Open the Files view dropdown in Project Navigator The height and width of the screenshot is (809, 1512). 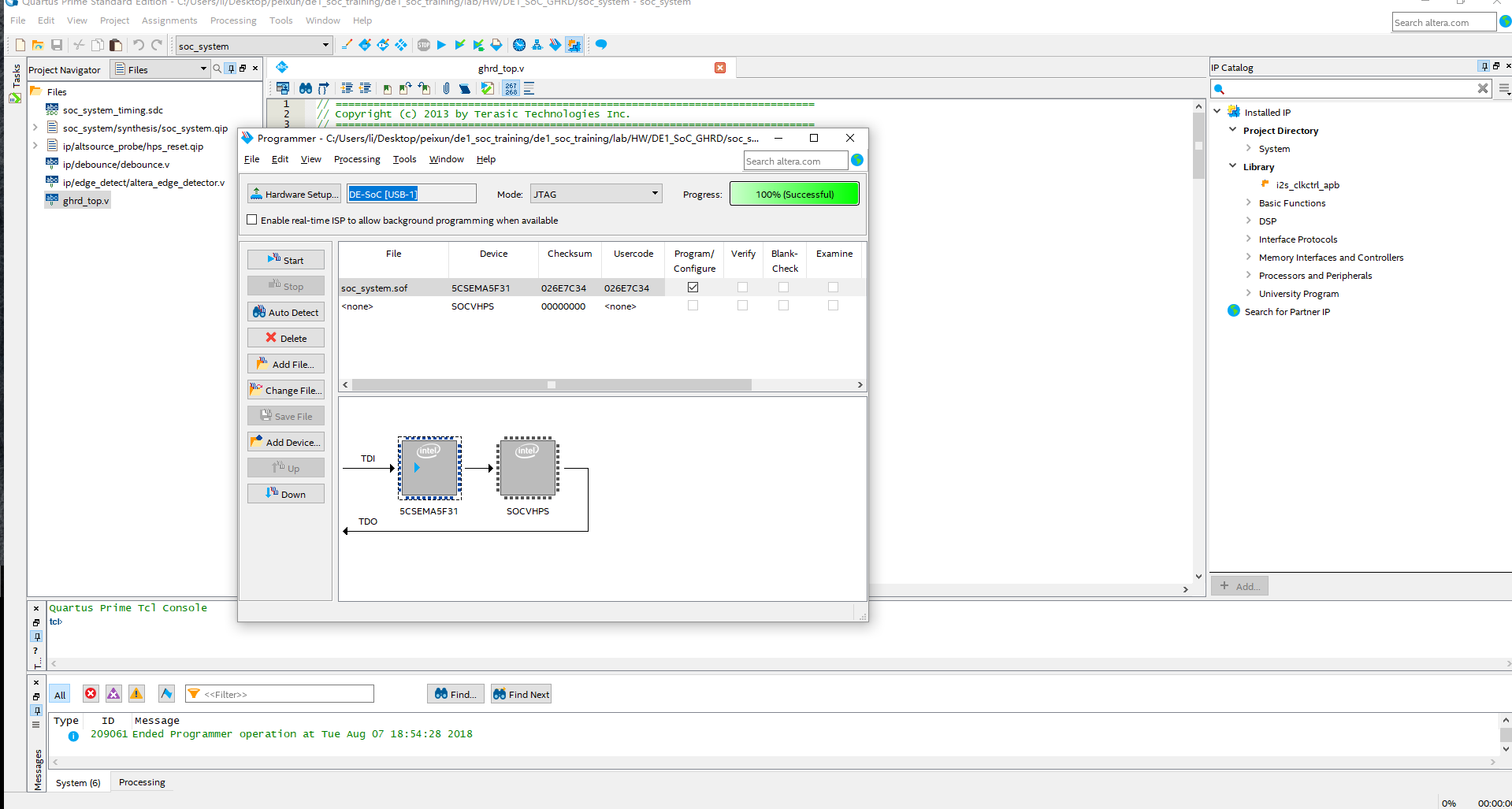[160, 69]
